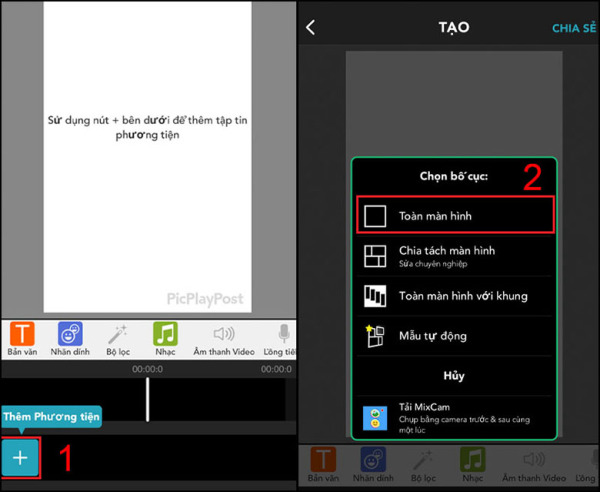Tap Tải MixCam app download entry
Screen dimensions: 600x492
pos(455,417)
